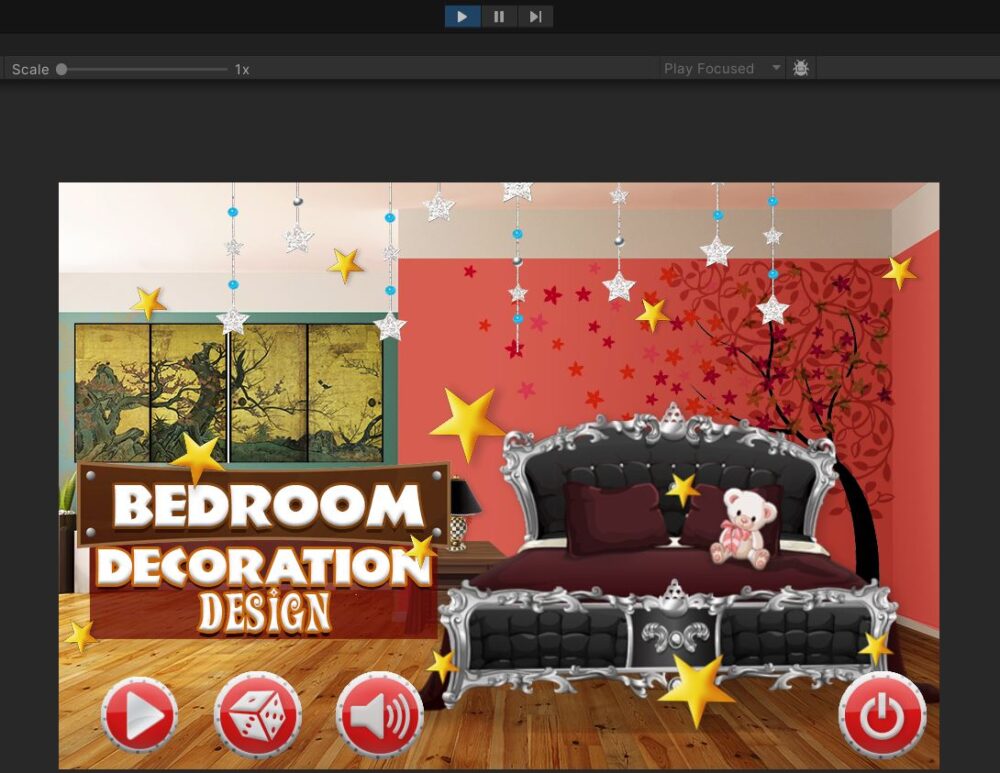Start the game with the red play button
The image size is (1000, 773).
(x=139, y=714)
